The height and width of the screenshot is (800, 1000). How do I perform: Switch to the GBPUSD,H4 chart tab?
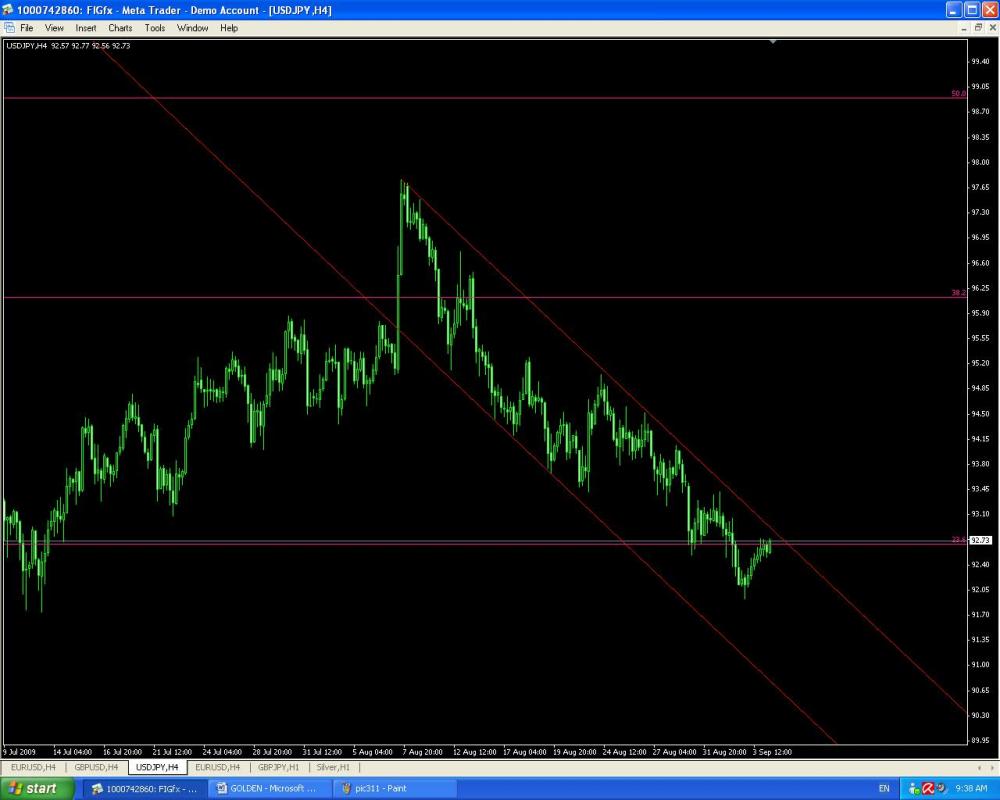click(96, 767)
